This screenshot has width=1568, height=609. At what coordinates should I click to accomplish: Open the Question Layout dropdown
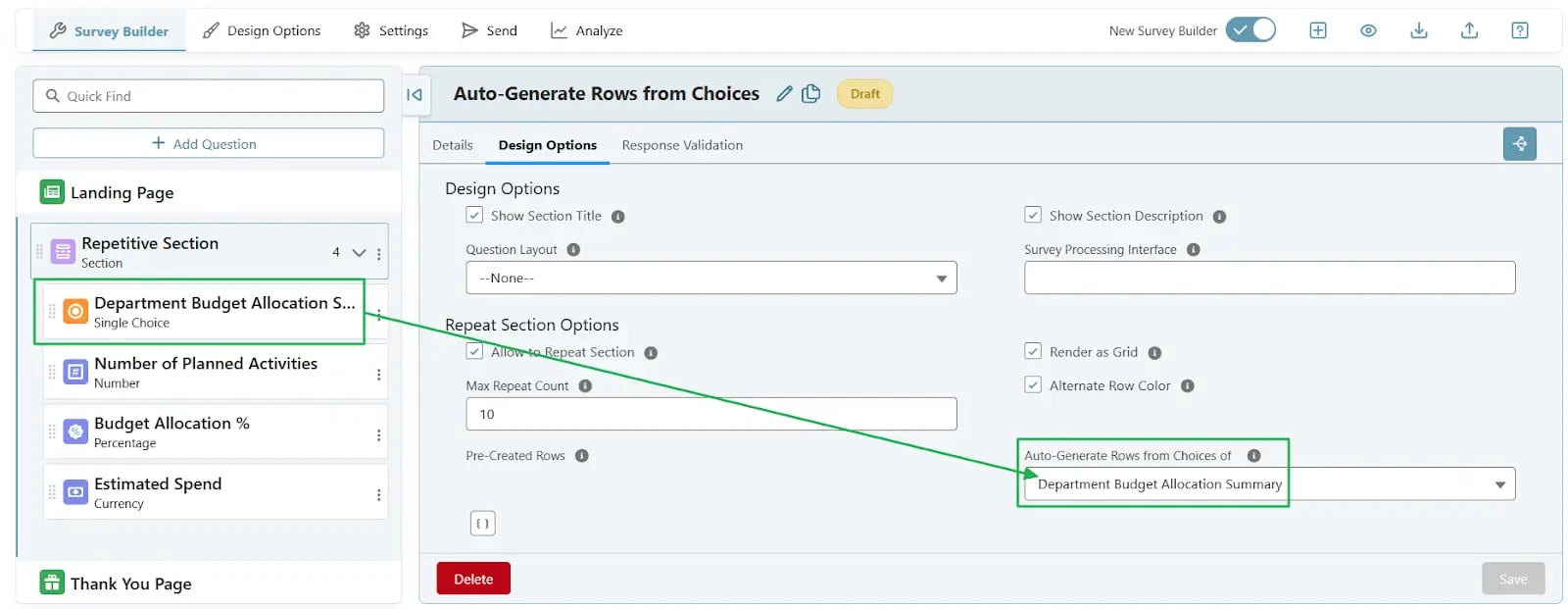click(x=711, y=278)
